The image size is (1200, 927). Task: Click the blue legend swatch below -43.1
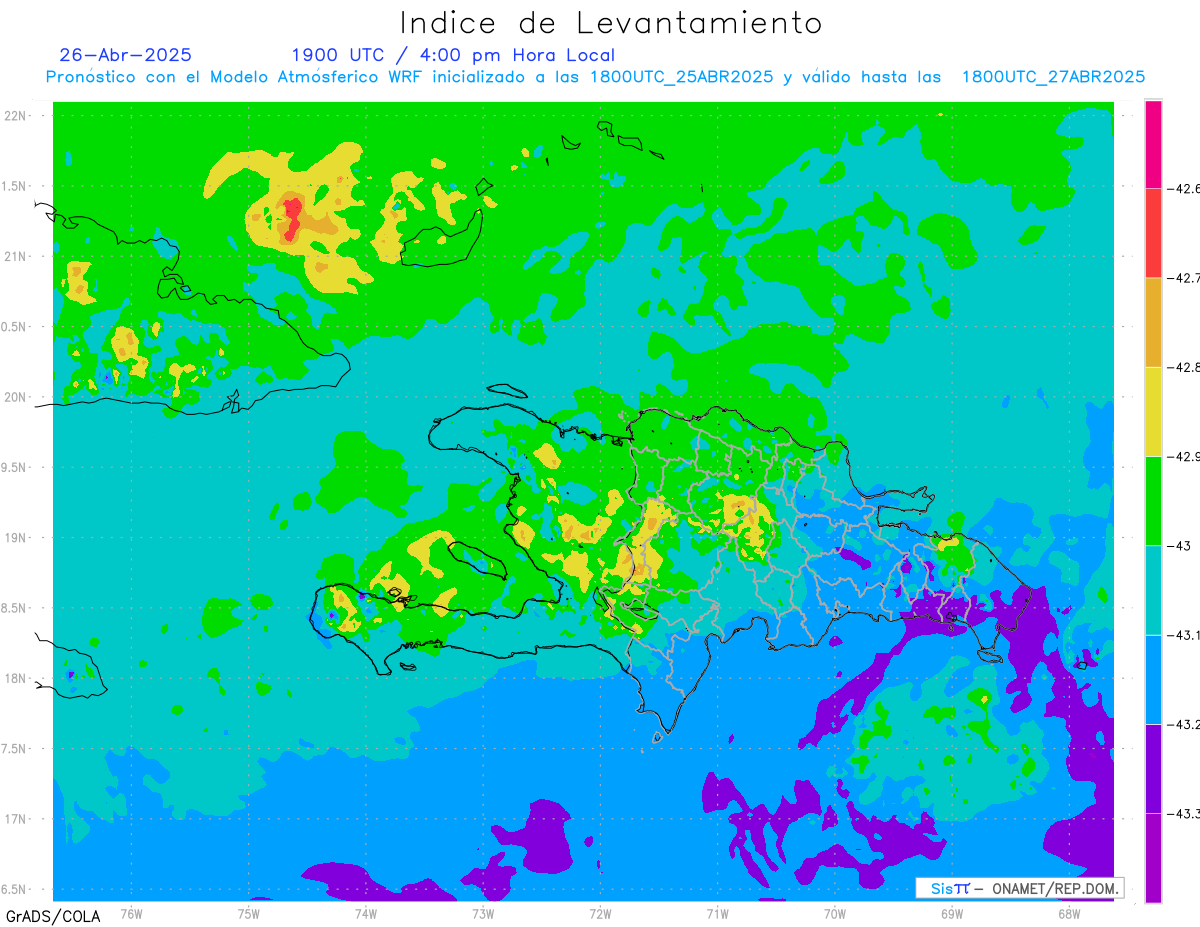coord(1153,679)
